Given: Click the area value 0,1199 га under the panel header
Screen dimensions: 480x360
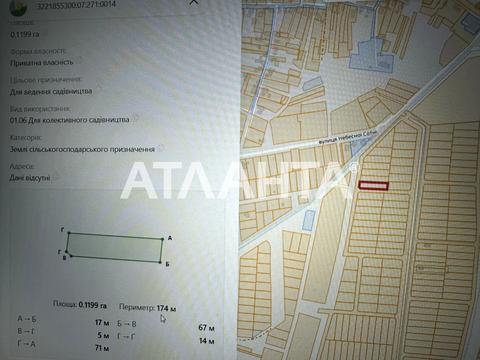Looking at the screenshot, I should [x=25, y=34].
